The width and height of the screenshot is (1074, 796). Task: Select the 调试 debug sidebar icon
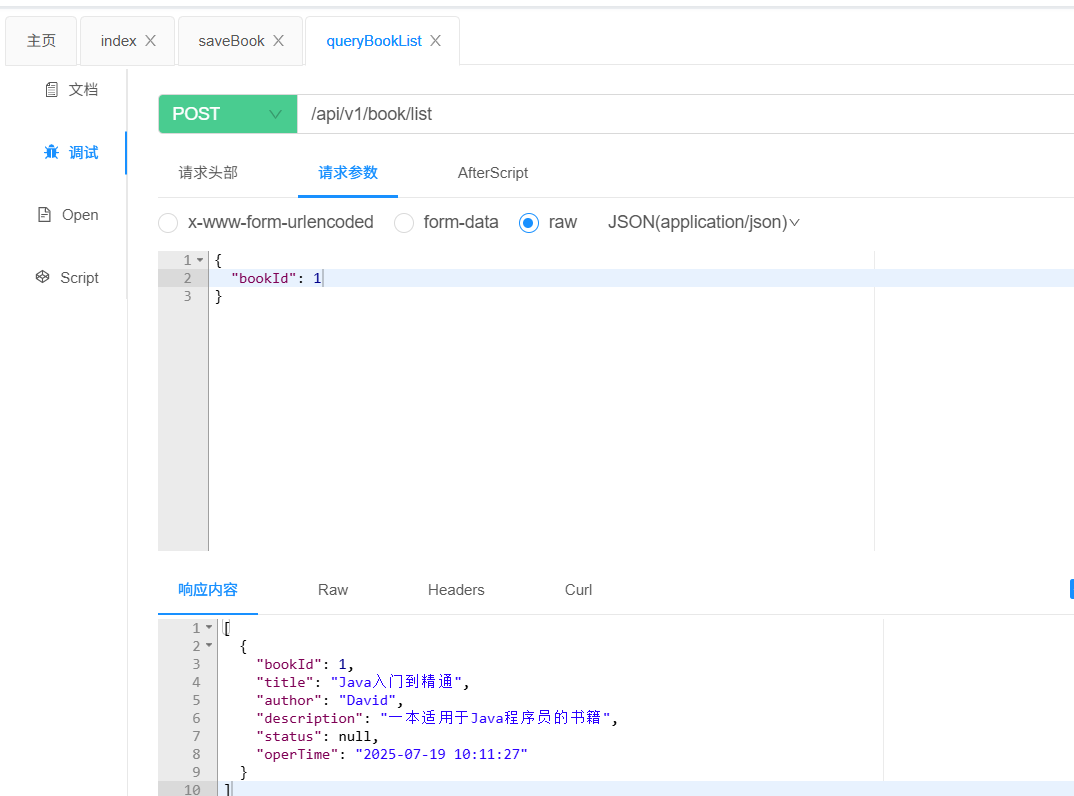(69, 152)
